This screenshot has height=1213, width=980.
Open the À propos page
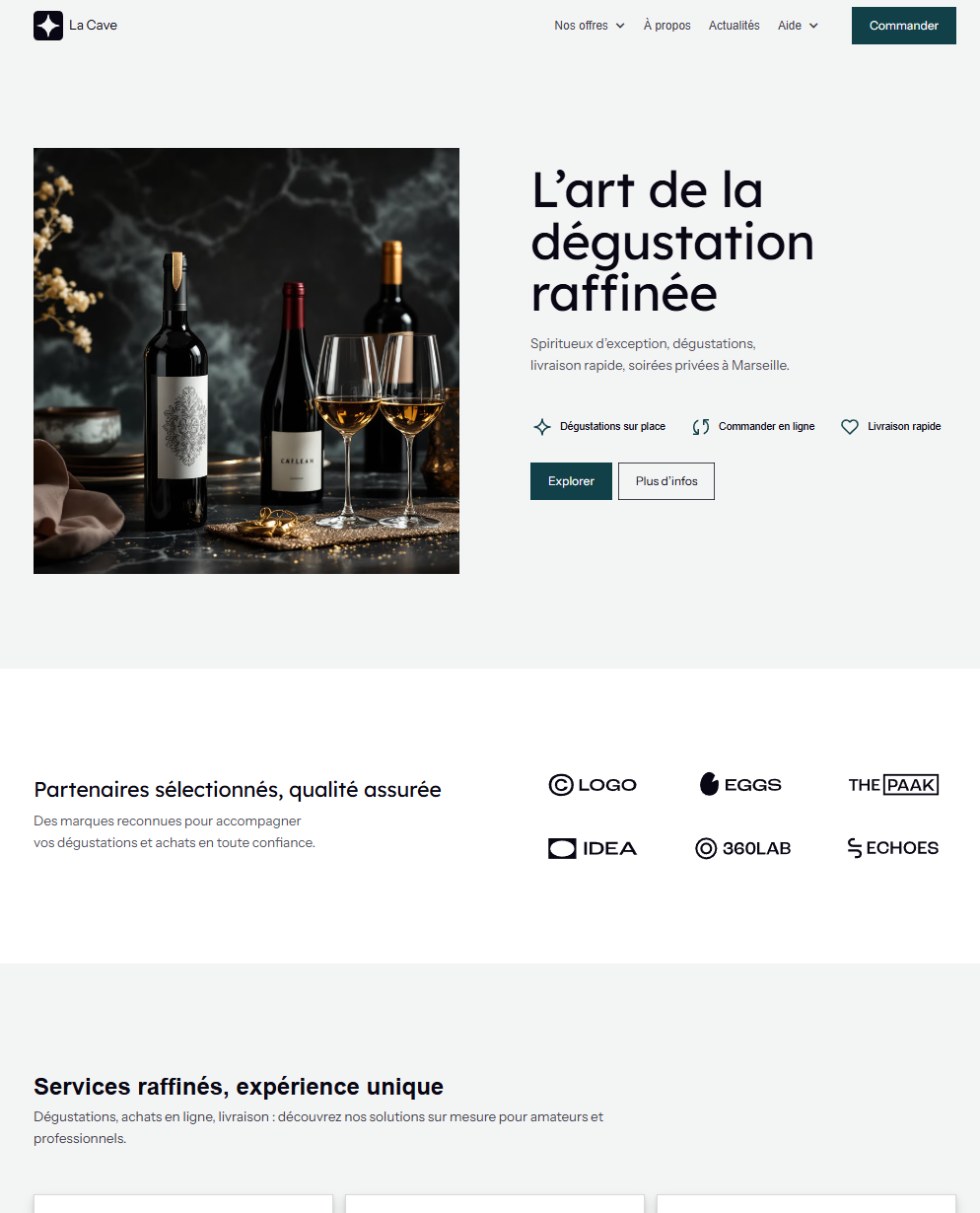click(x=667, y=26)
